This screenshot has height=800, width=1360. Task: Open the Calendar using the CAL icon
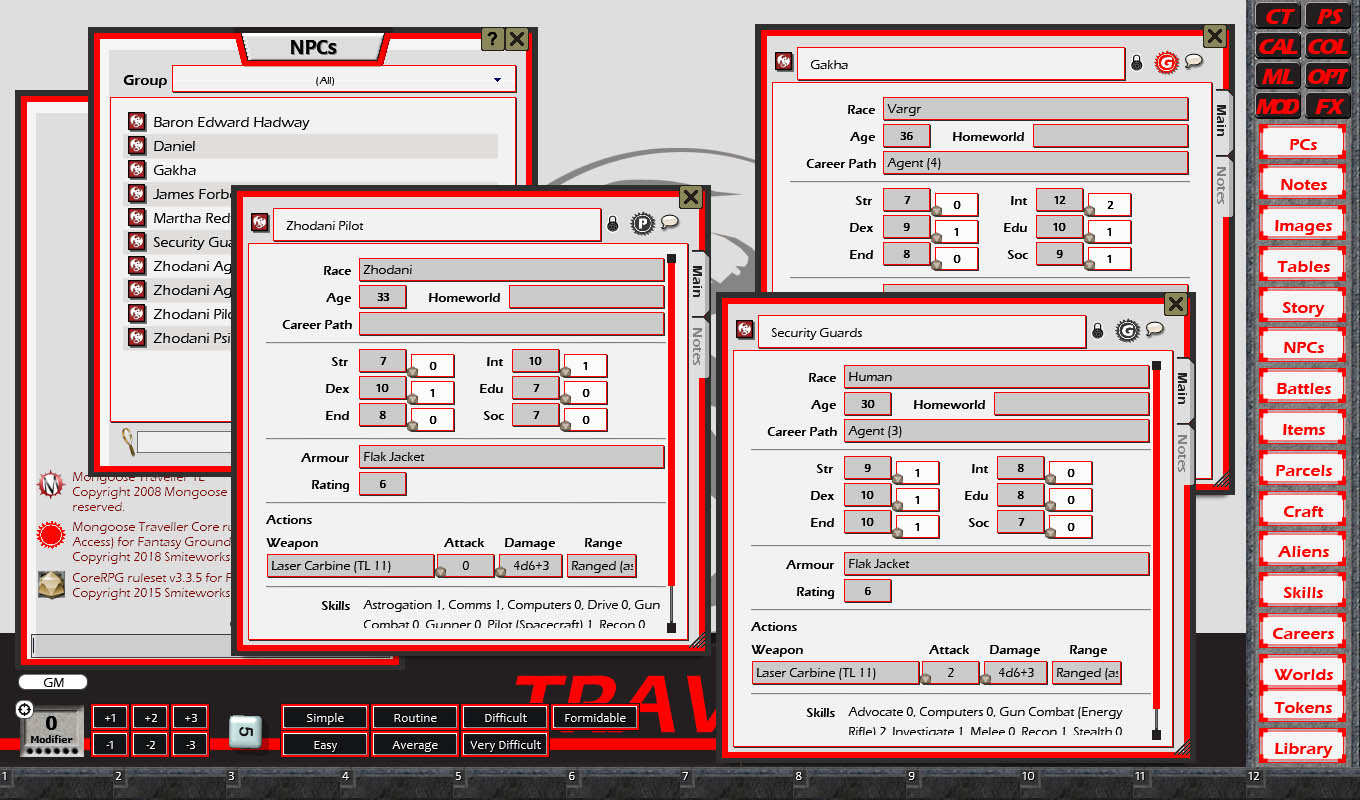[1277, 46]
